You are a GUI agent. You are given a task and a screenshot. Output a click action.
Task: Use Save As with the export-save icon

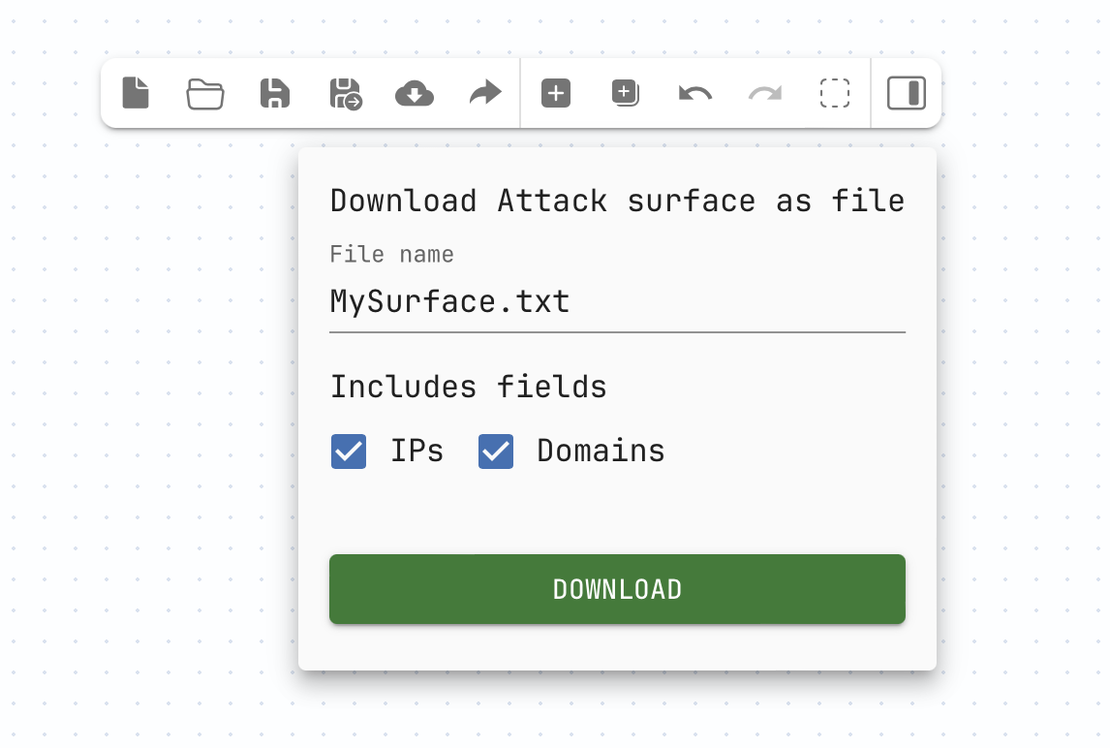point(344,93)
